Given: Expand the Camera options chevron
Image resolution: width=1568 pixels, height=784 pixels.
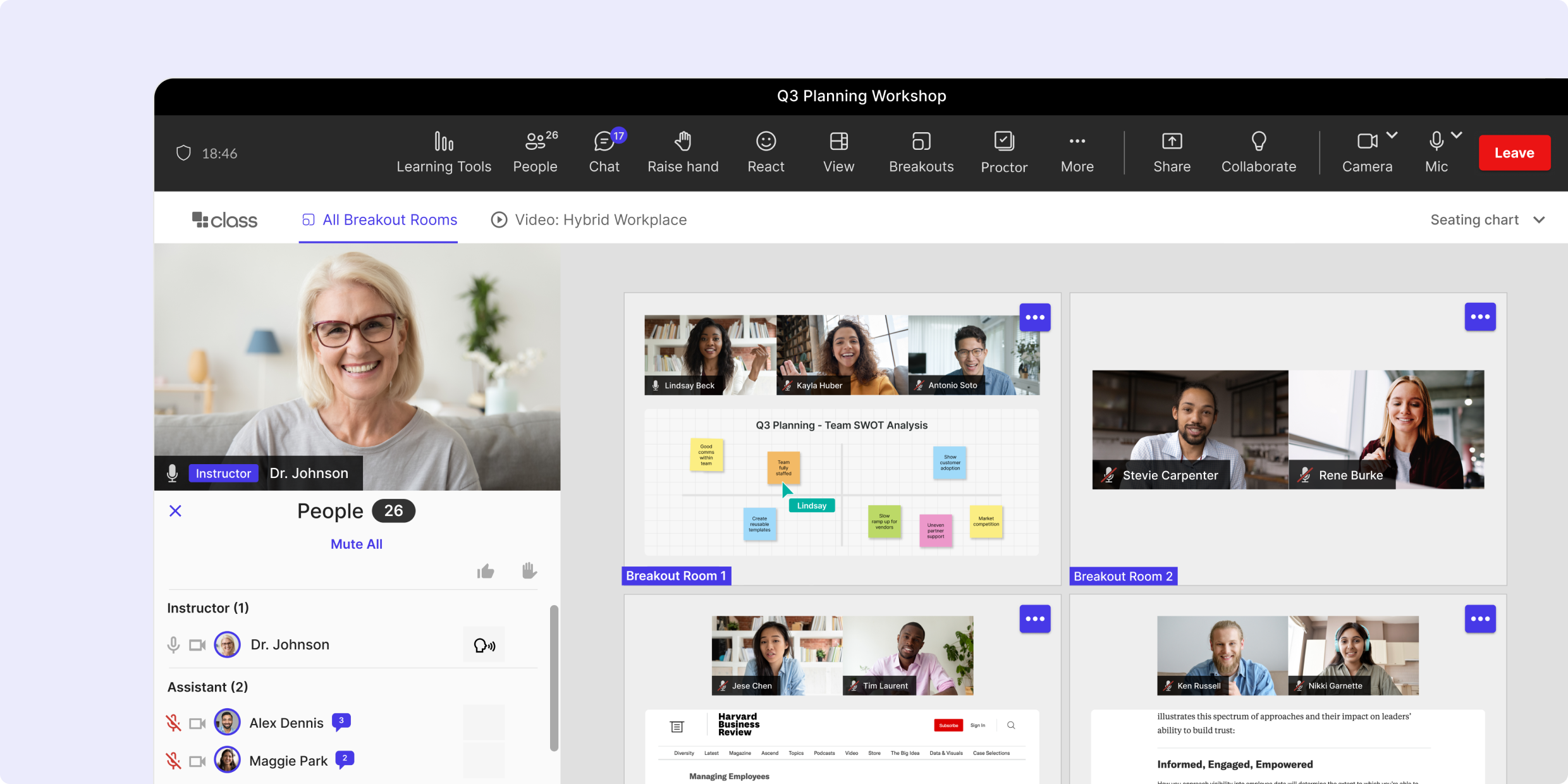Looking at the screenshot, I should (1393, 135).
